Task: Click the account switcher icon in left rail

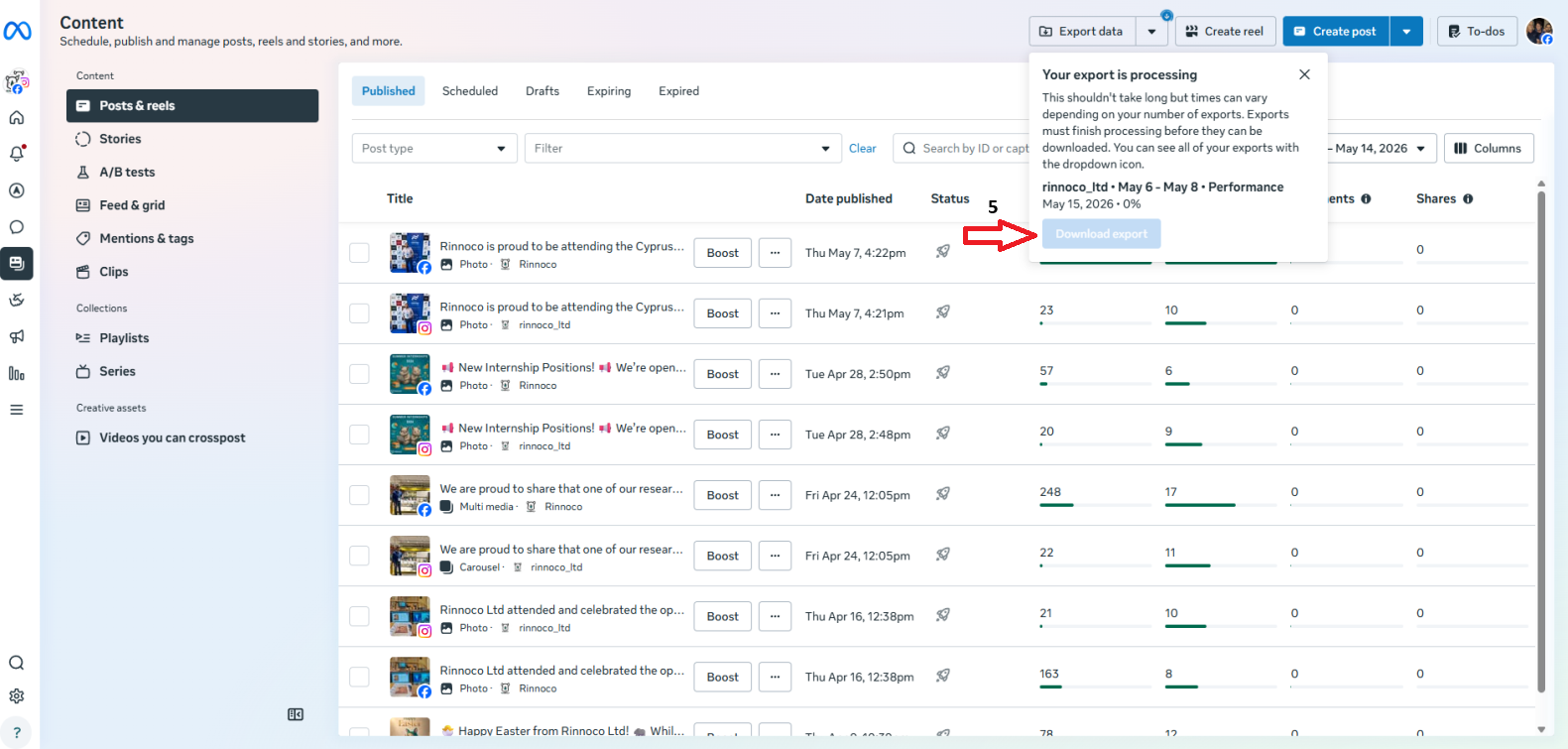Action: click(17, 81)
